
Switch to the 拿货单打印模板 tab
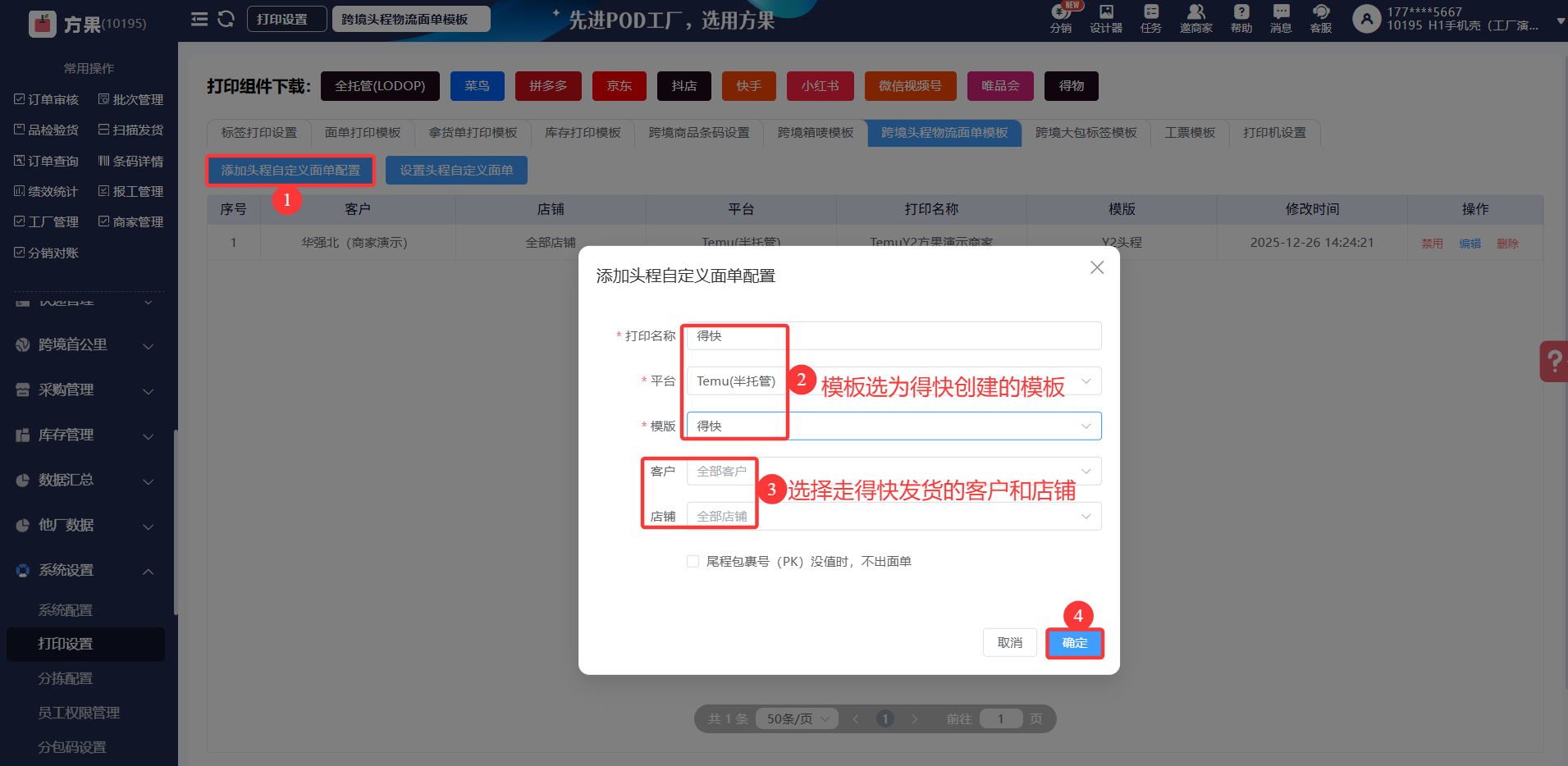click(473, 133)
